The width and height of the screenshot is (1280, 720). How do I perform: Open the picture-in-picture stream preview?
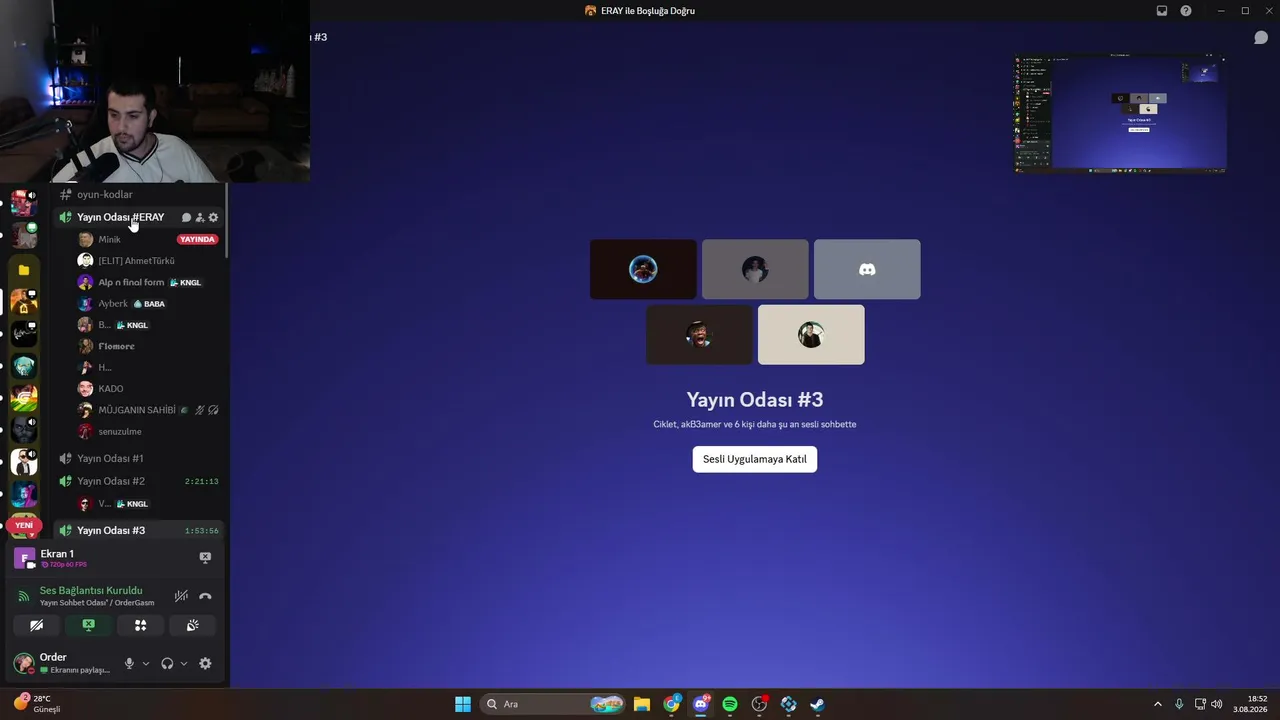(x=1120, y=113)
